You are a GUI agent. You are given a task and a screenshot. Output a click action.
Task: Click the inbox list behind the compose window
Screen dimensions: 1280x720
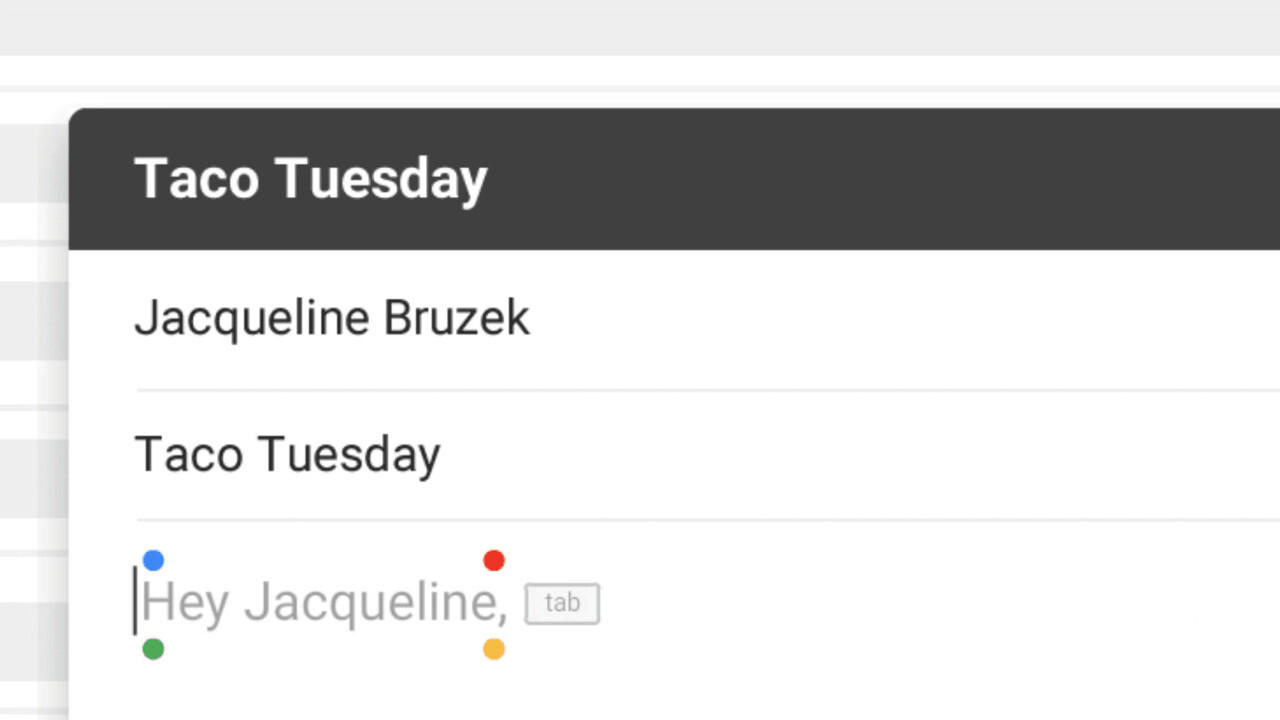32,400
